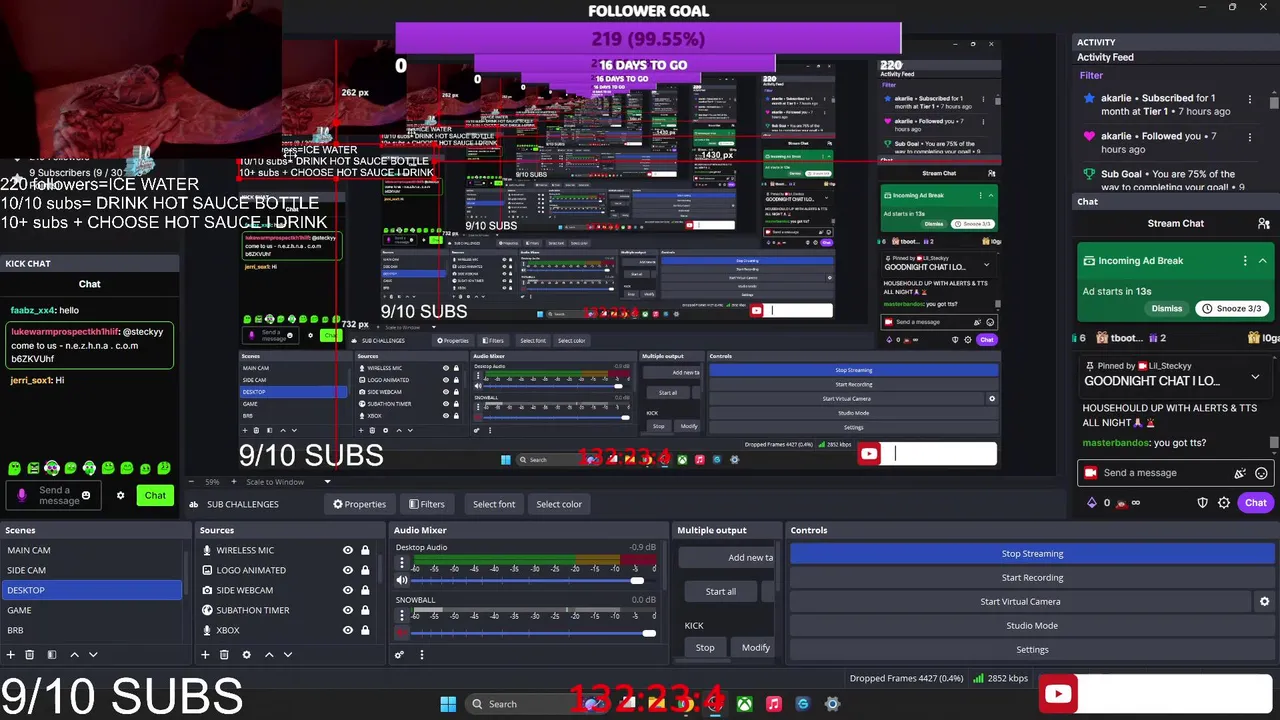
Task: Move the scene up with the arrow
Action: coord(74,655)
